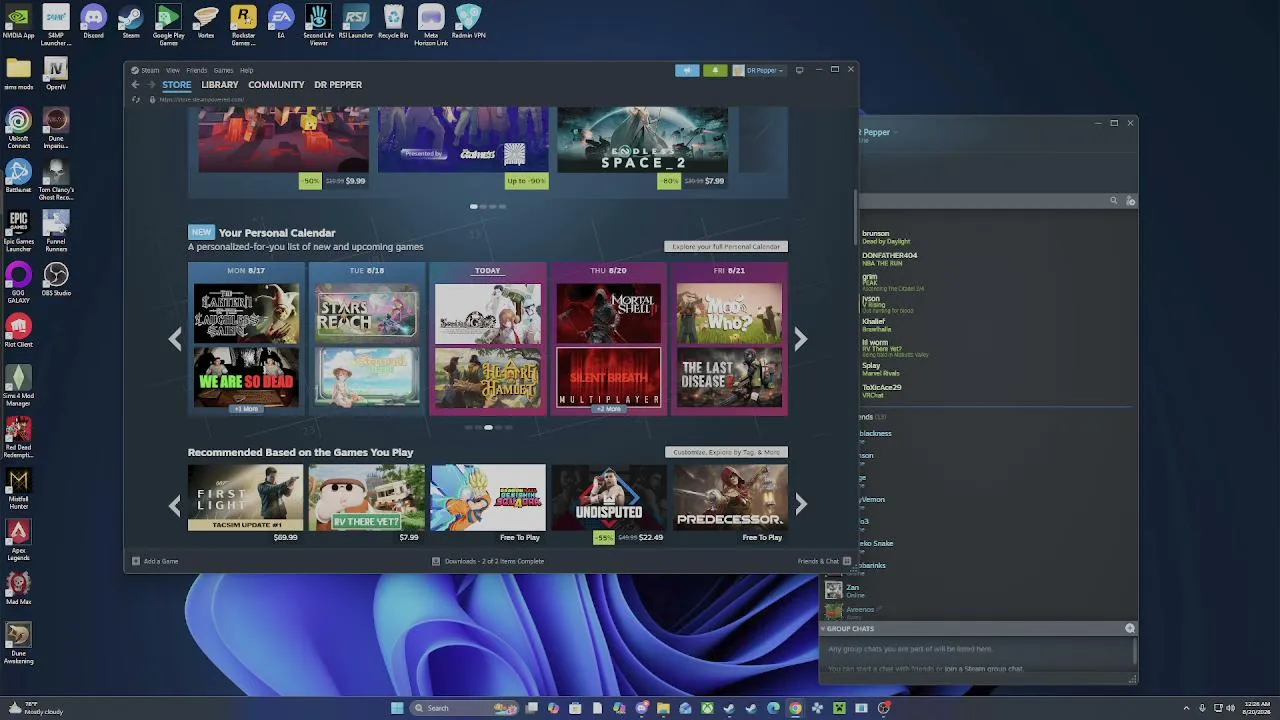Open the NVIDIA App desktop icon
The image size is (1280, 720).
(x=18, y=22)
